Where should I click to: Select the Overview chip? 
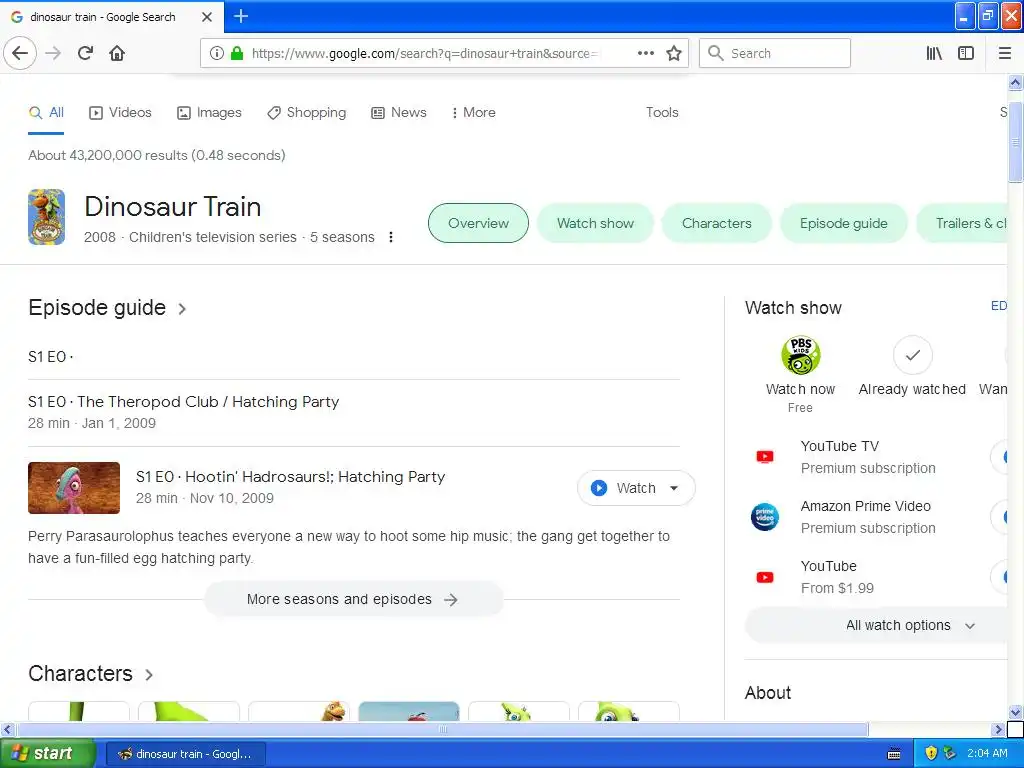(478, 223)
